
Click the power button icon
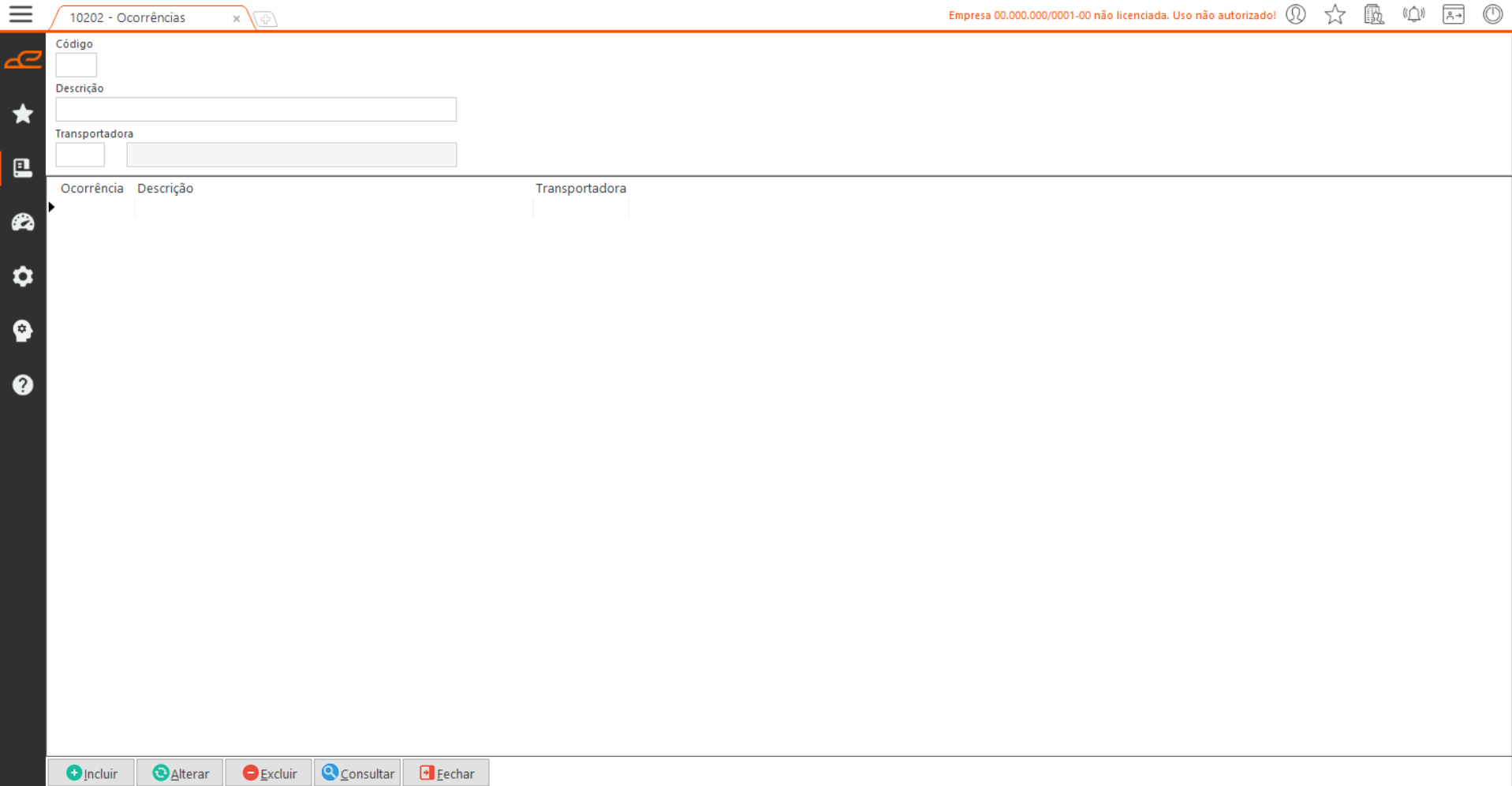tap(1492, 14)
